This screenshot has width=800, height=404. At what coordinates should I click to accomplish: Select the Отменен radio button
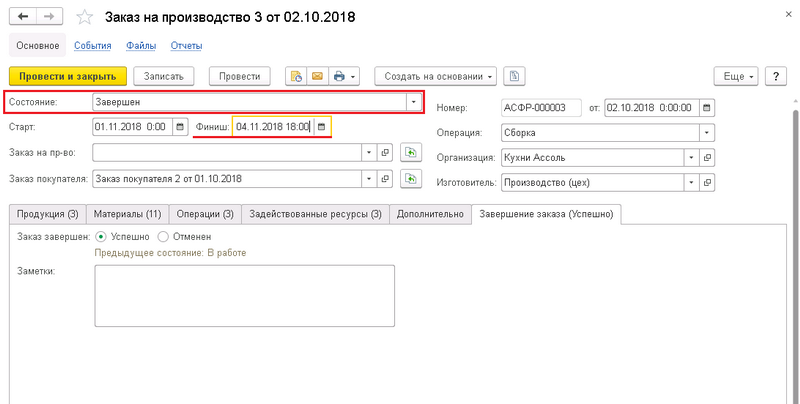tap(163, 237)
